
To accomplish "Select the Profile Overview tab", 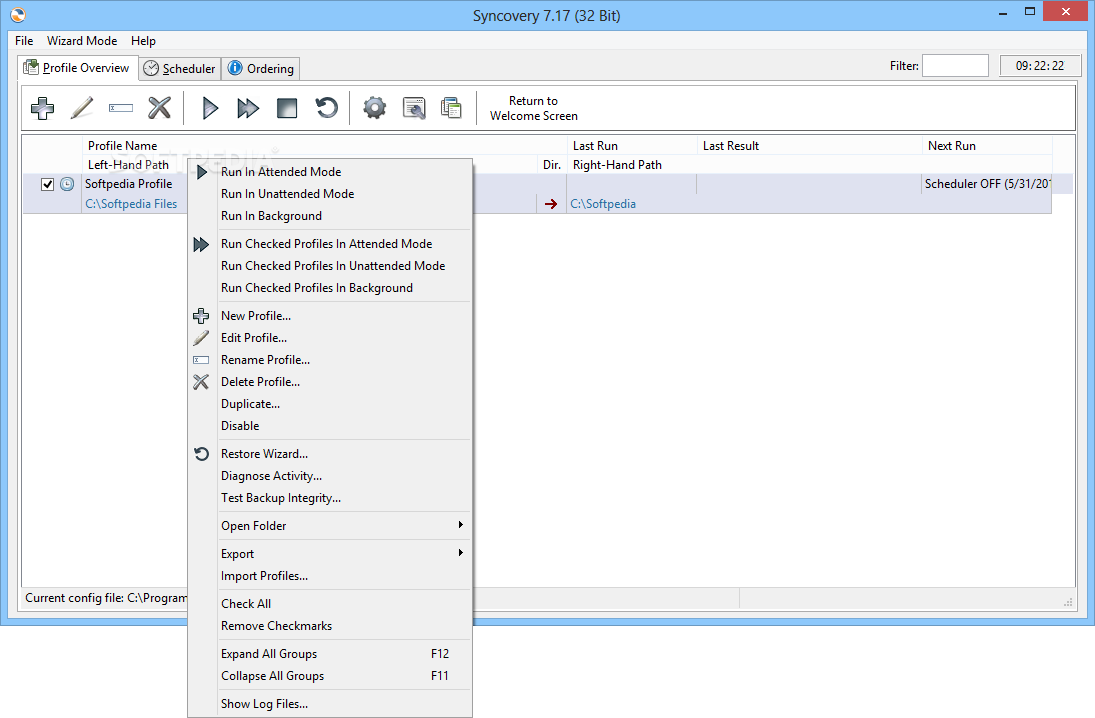I will pyautogui.click(x=77, y=68).
